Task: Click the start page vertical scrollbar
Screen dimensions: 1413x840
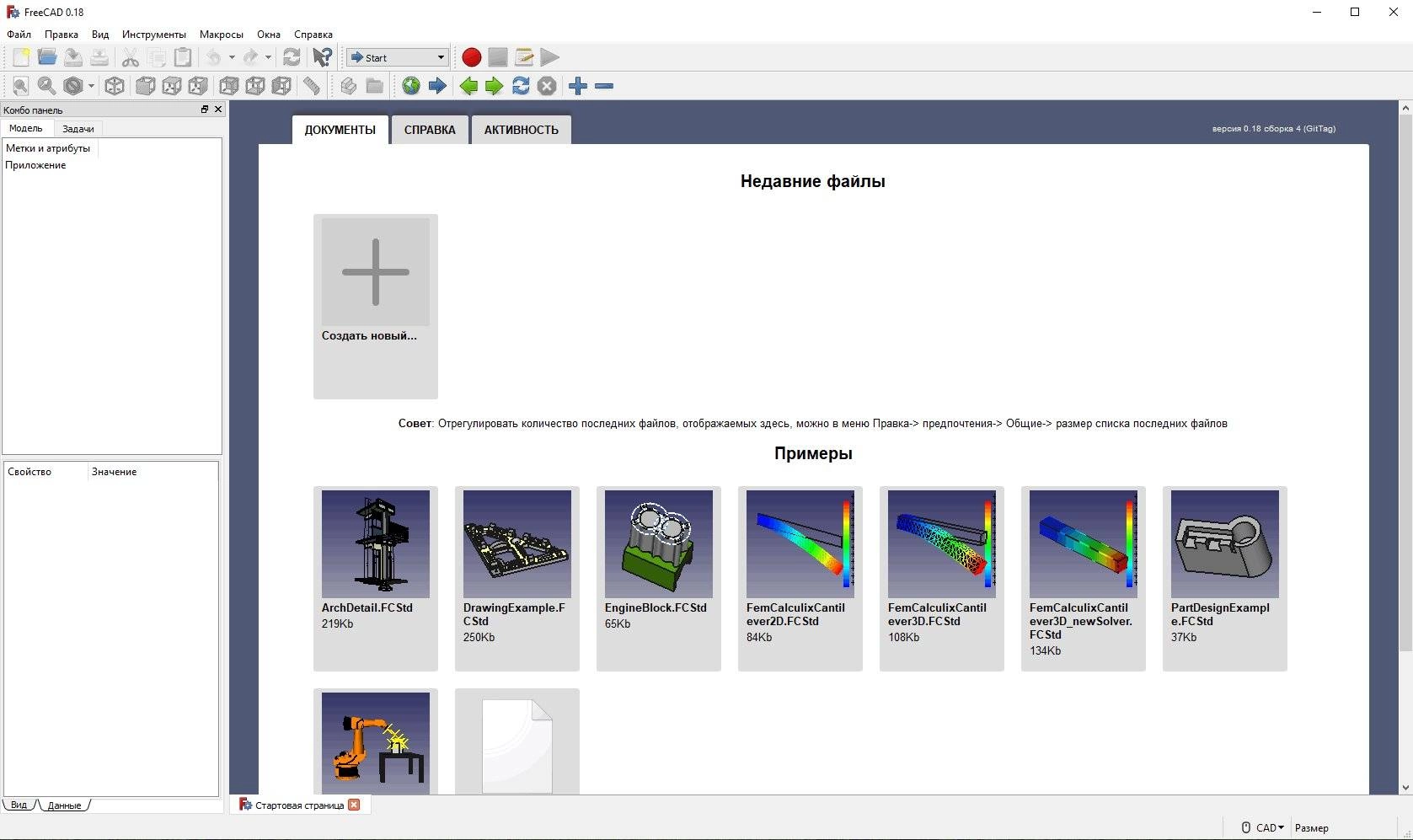Action: click(1405, 383)
